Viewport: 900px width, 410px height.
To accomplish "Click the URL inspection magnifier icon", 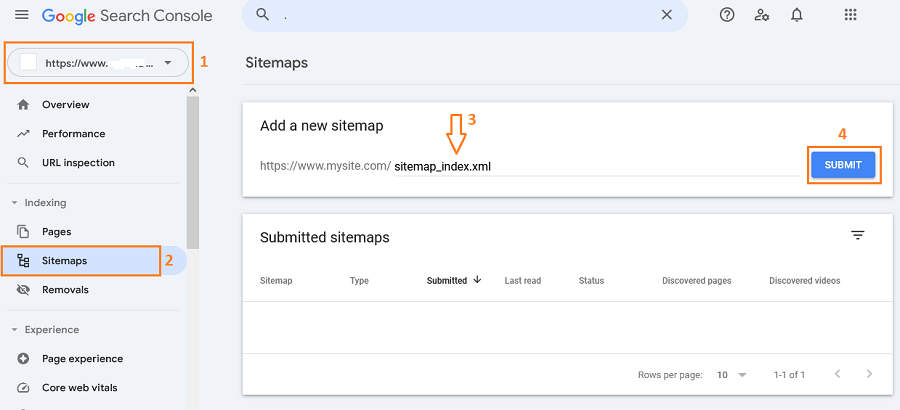I will [23, 163].
